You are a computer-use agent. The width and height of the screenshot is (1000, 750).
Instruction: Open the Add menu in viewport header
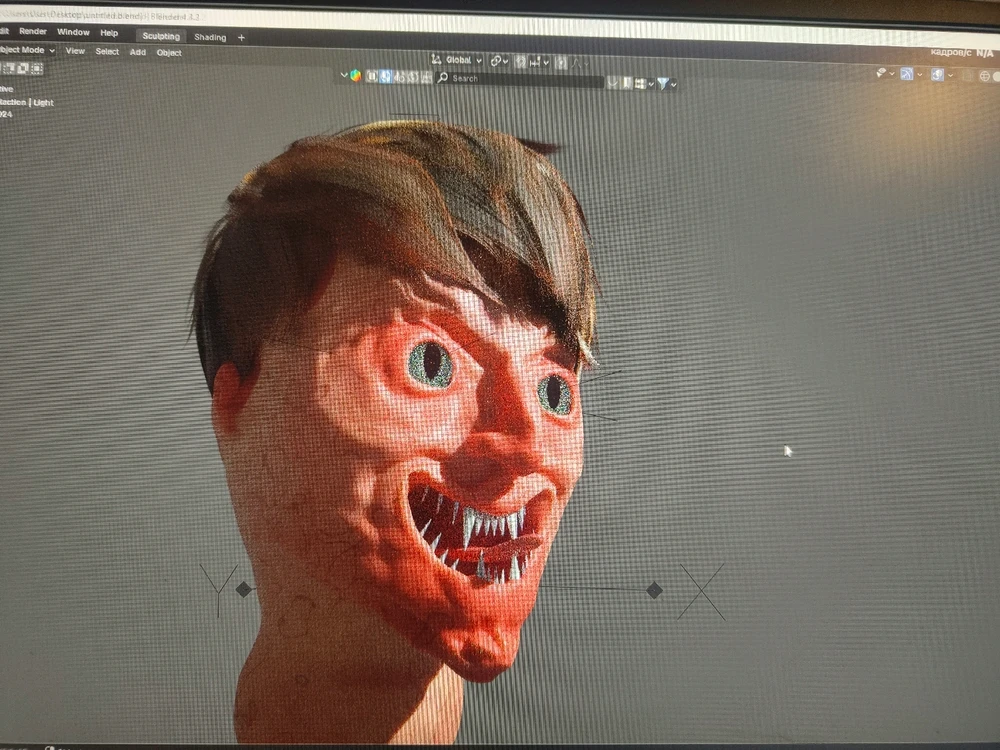(138, 52)
